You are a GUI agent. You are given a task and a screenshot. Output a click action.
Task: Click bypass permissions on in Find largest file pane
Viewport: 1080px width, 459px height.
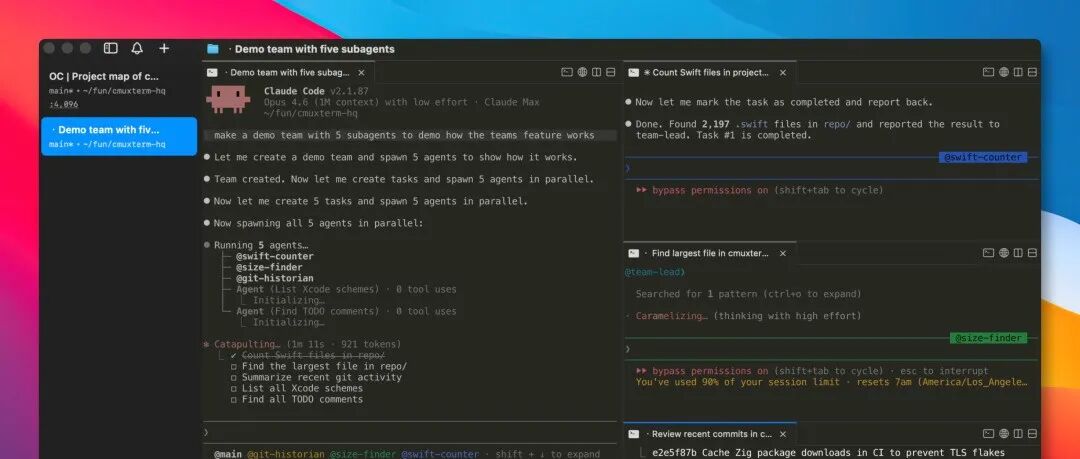(x=710, y=371)
